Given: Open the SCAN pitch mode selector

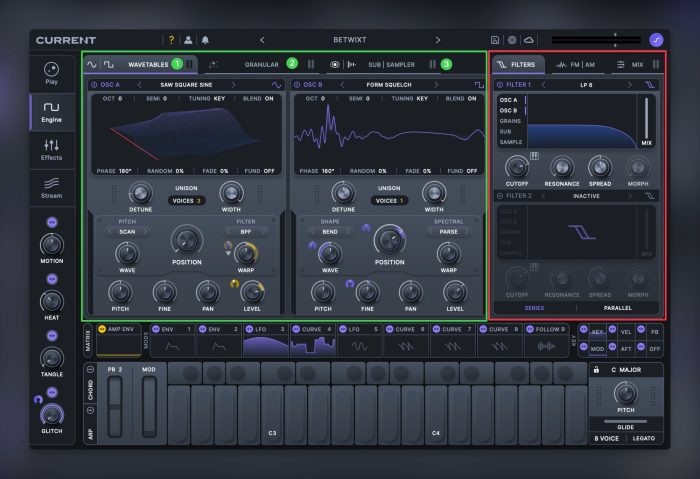Looking at the screenshot, I should (127, 232).
